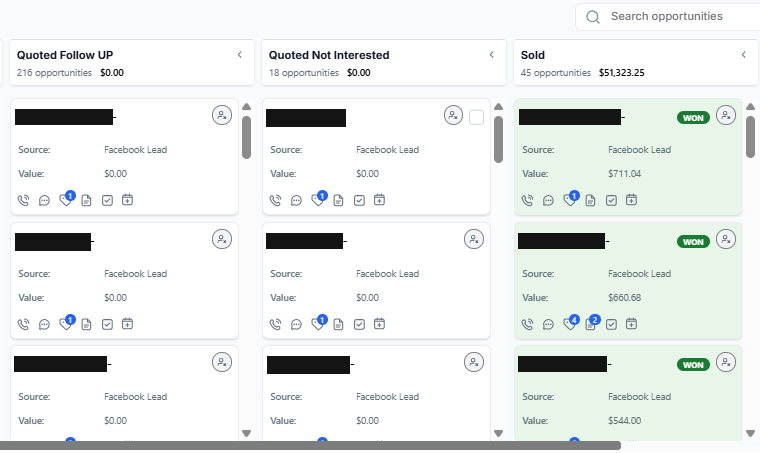Open tags icon on the $711.04 Sold card

coord(570,200)
